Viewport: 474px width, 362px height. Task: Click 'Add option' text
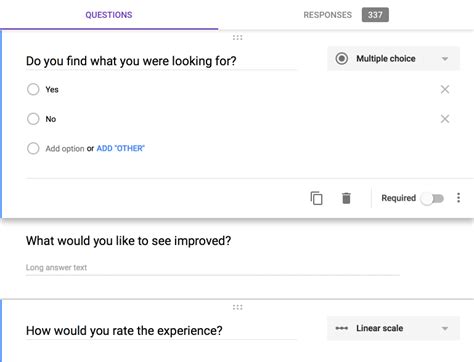click(x=65, y=149)
